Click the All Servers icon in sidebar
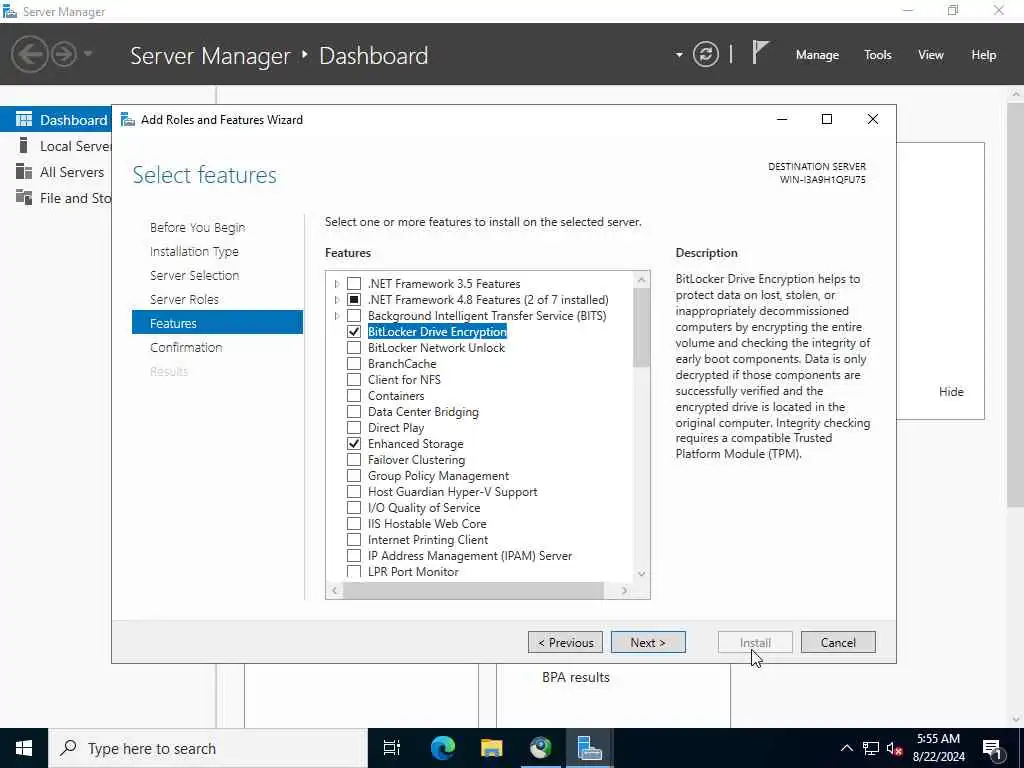The image size is (1024, 768). [x=24, y=172]
